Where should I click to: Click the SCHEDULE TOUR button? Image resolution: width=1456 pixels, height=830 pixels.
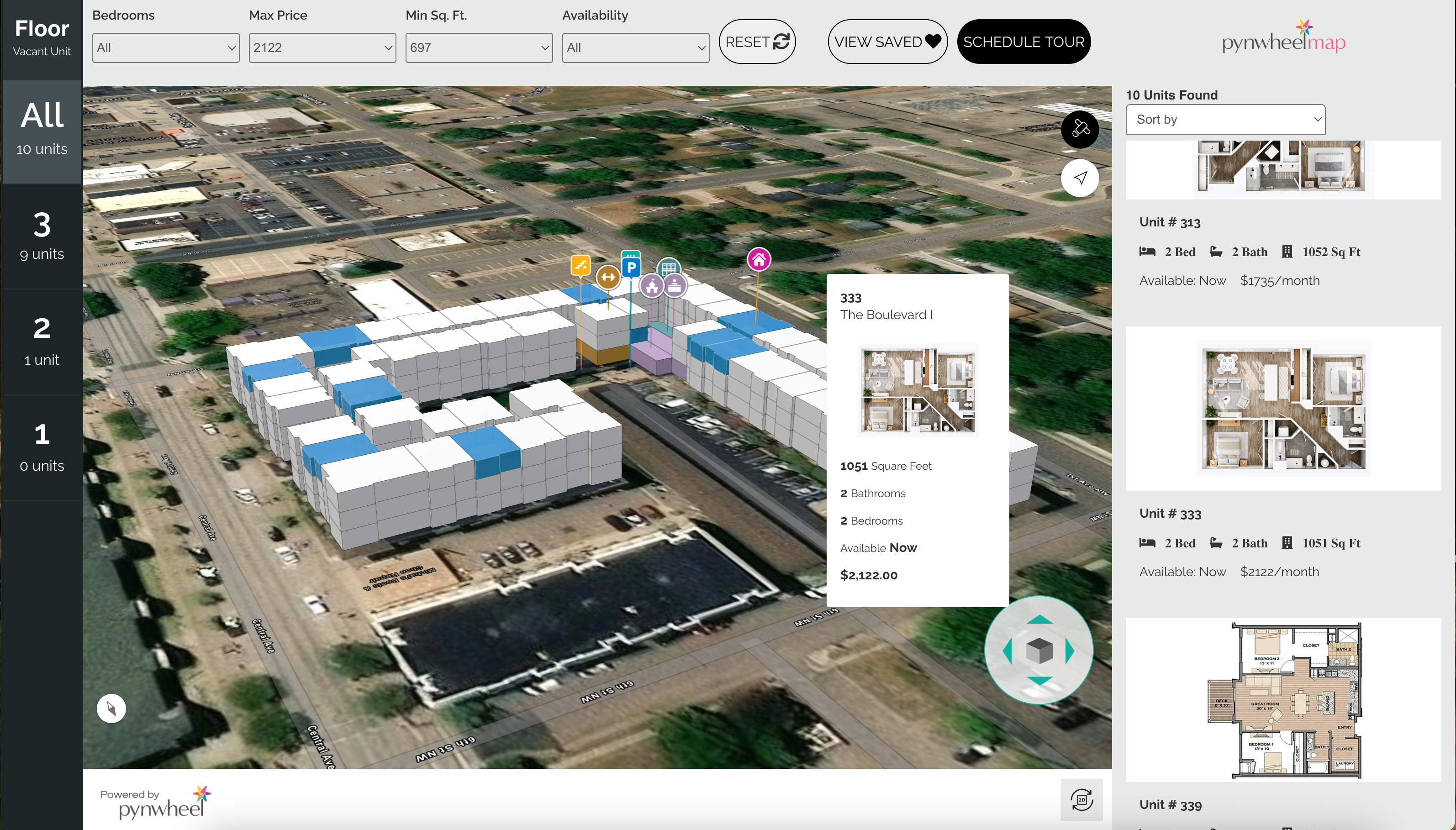1023,42
